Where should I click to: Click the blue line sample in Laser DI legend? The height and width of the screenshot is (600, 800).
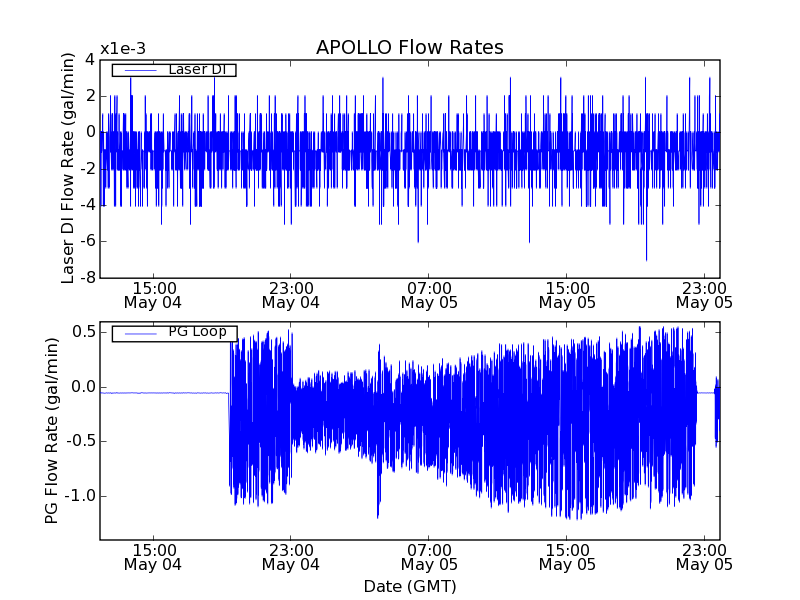tap(140, 70)
